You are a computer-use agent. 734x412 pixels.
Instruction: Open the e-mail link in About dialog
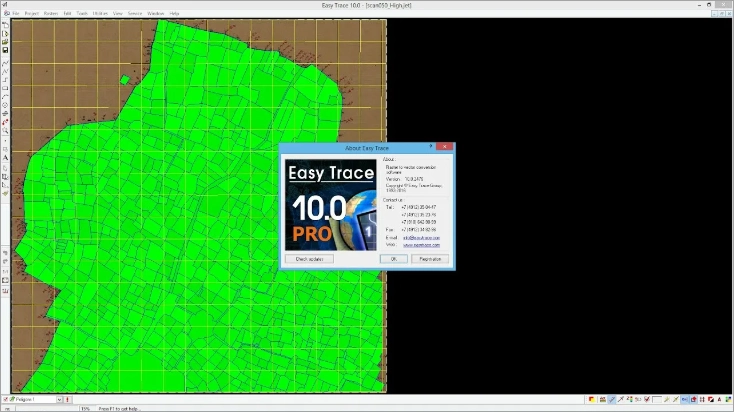(421, 238)
